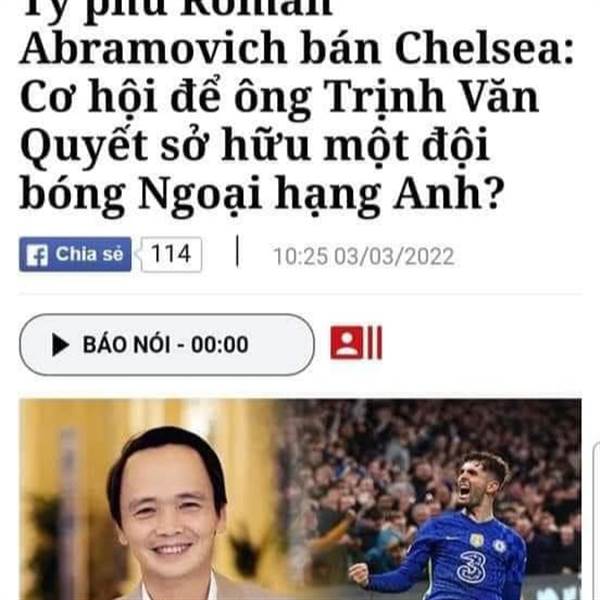Open the 114 share count box
The image size is (600, 600).
point(171,254)
